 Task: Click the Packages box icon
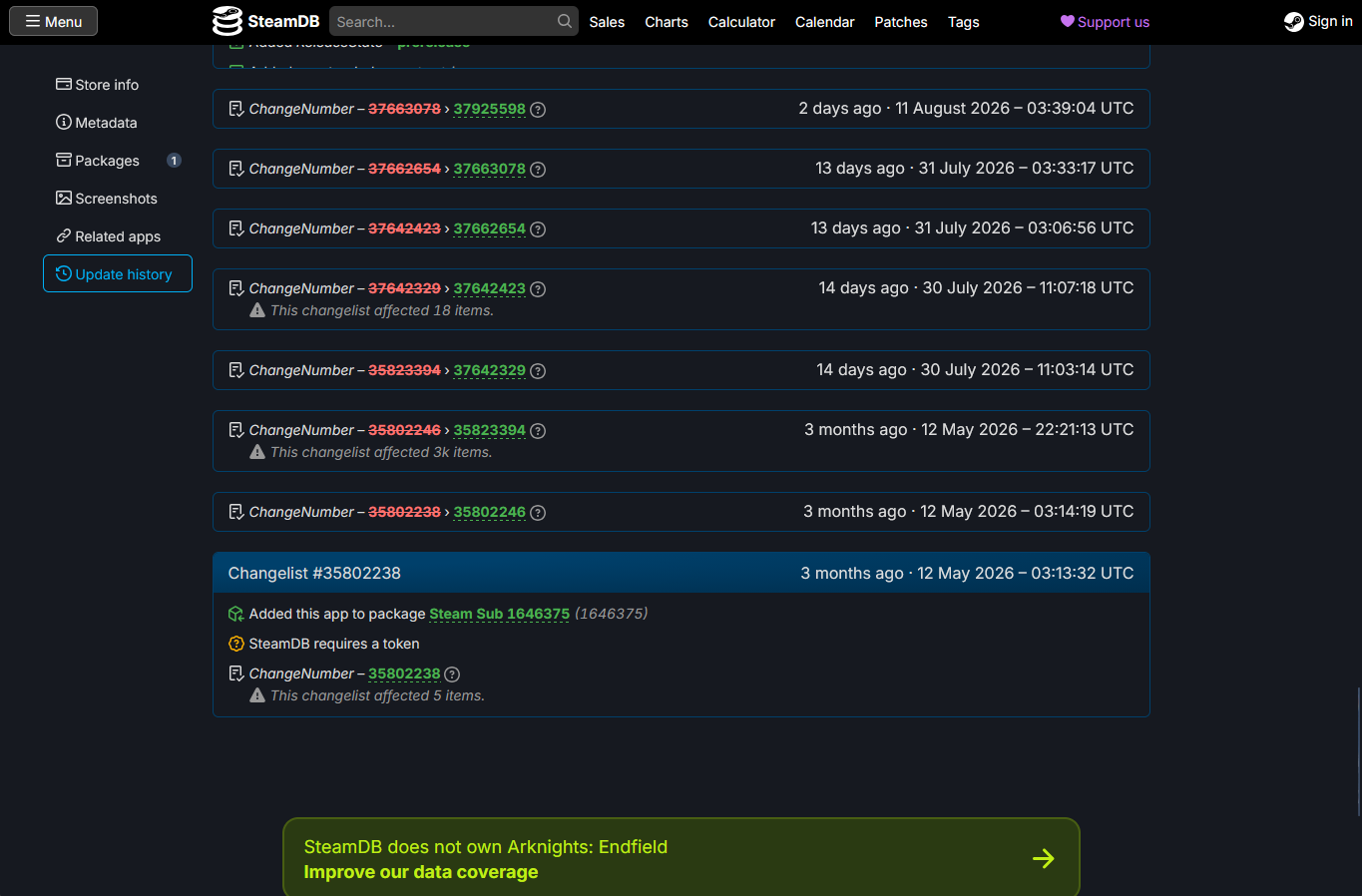tap(64, 160)
